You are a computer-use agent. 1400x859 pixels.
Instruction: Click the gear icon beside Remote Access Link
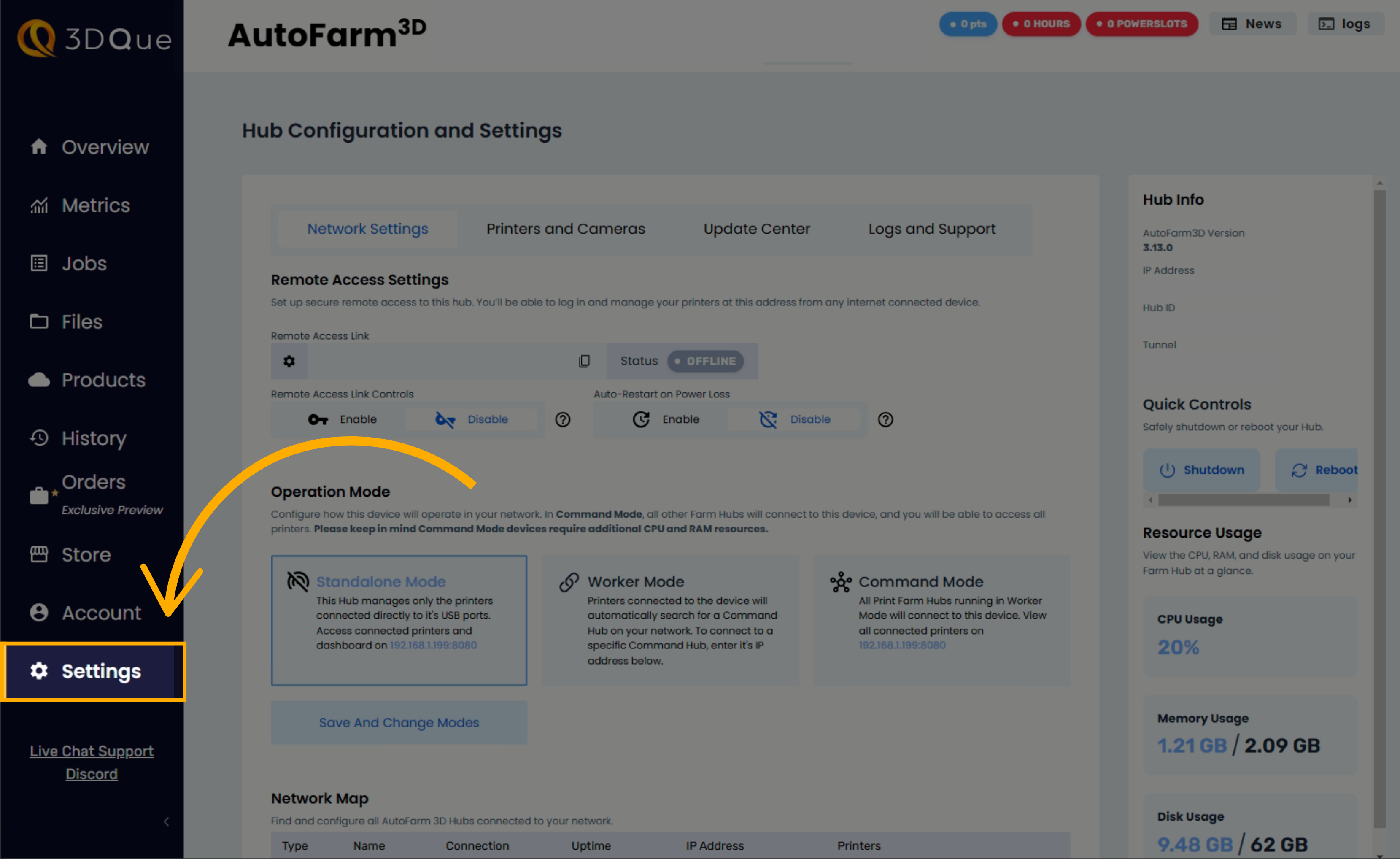pos(289,361)
